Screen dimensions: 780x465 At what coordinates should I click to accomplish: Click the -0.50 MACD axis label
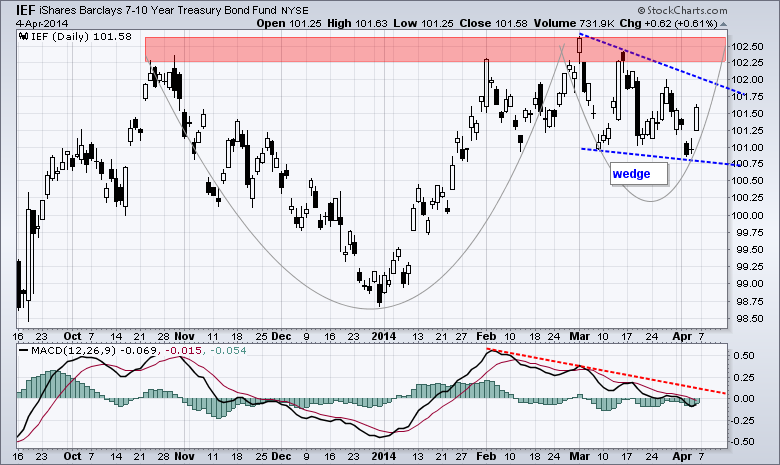(744, 442)
